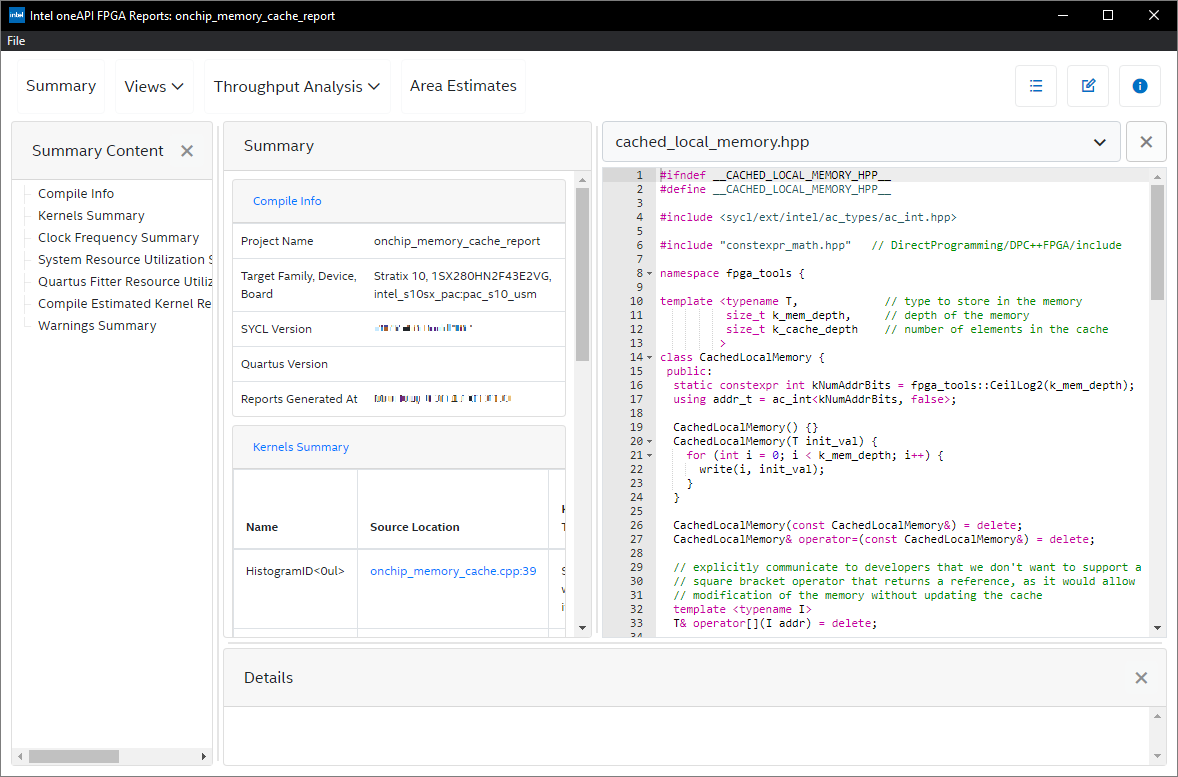
Task: Open the cached_local_memory.hpp file selector
Action: 860,142
